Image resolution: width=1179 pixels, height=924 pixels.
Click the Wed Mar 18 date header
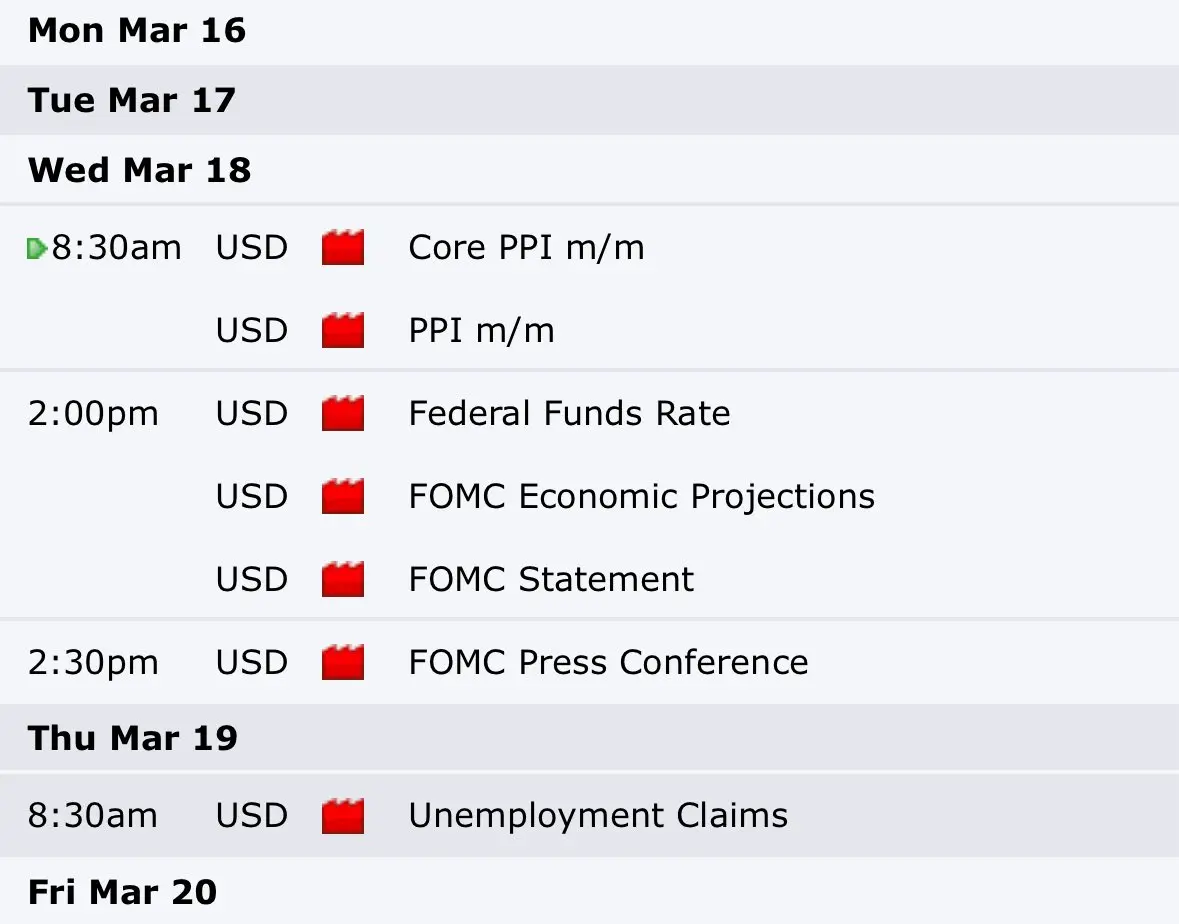coord(139,171)
